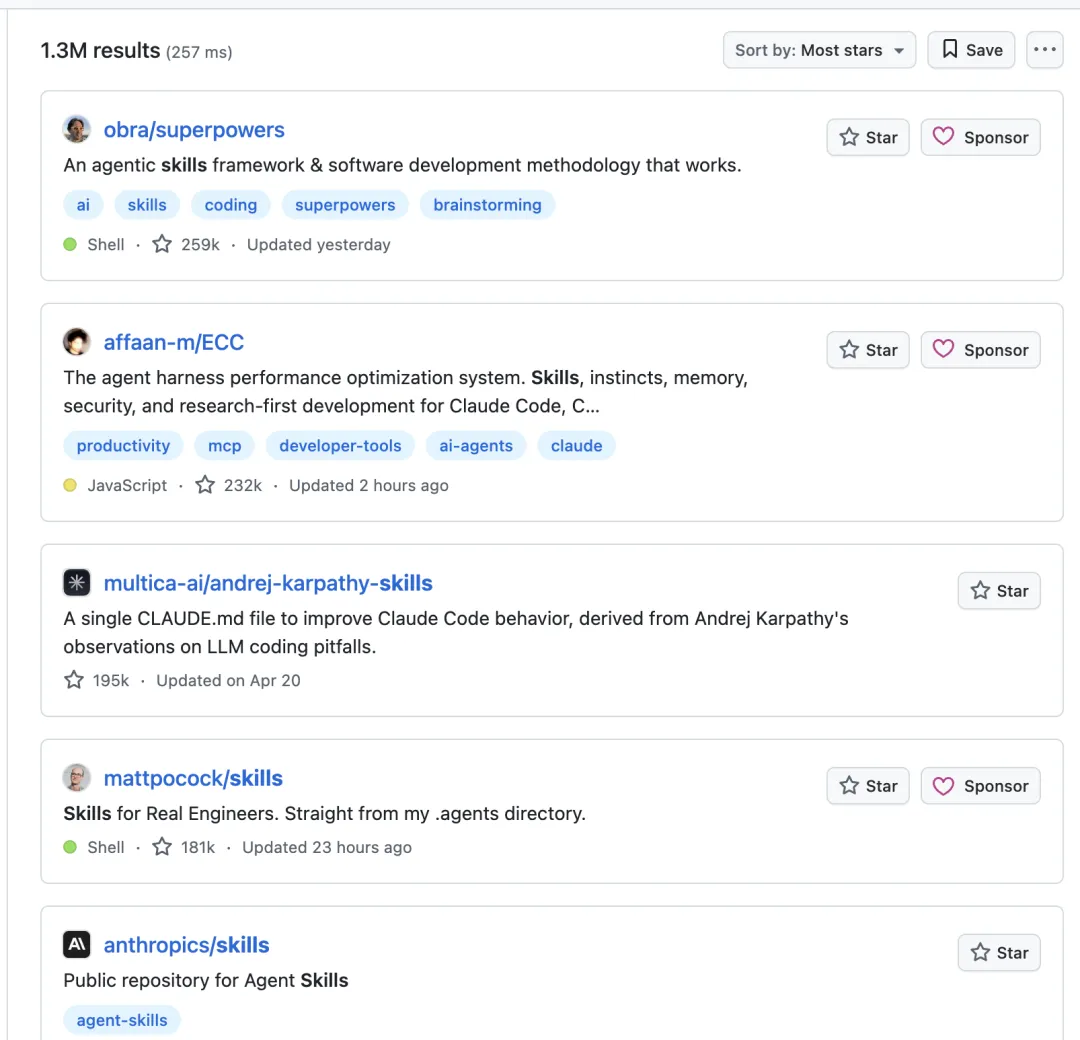Click the 'Updated 2 hours ago' text
Image resolution: width=1080 pixels, height=1040 pixels.
click(x=368, y=486)
